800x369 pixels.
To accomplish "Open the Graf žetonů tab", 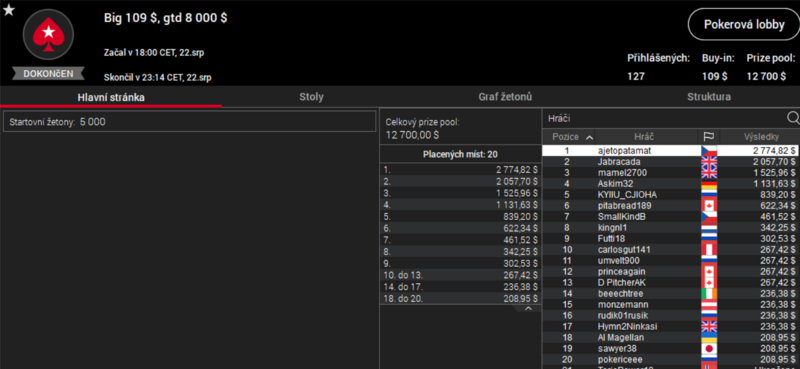I will click(x=505, y=97).
